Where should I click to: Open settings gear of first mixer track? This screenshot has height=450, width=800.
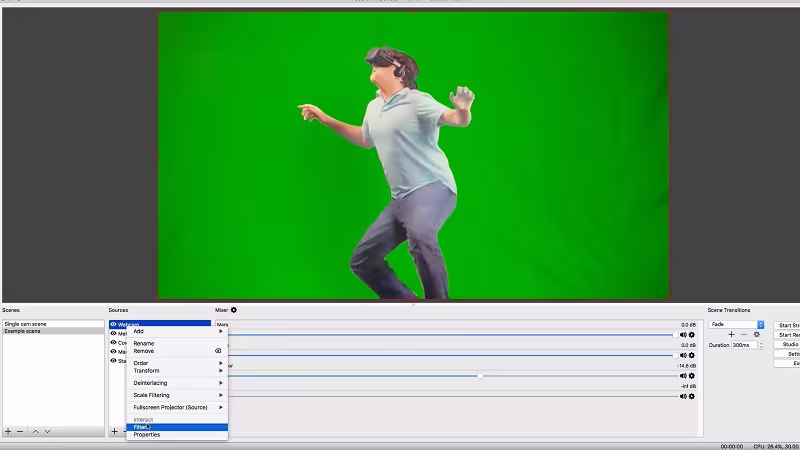pyautogui.click(x=692, y=335)
